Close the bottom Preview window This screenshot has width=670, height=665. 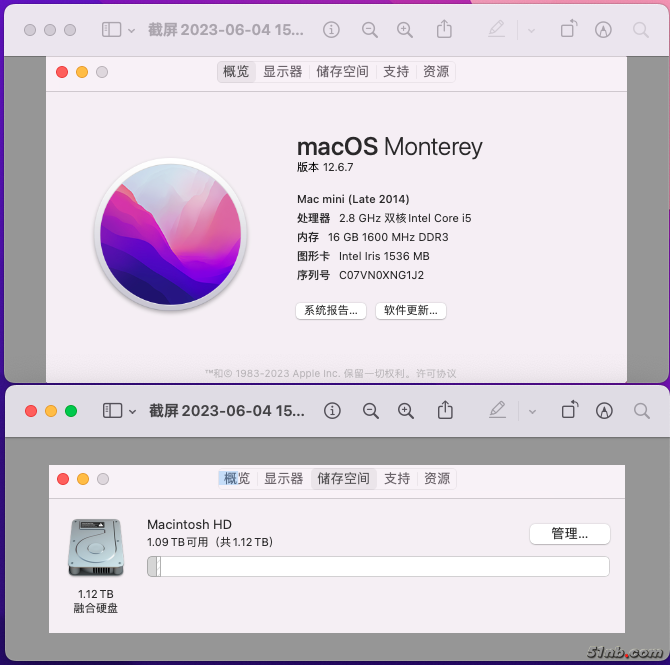click(x=31, y=411)
